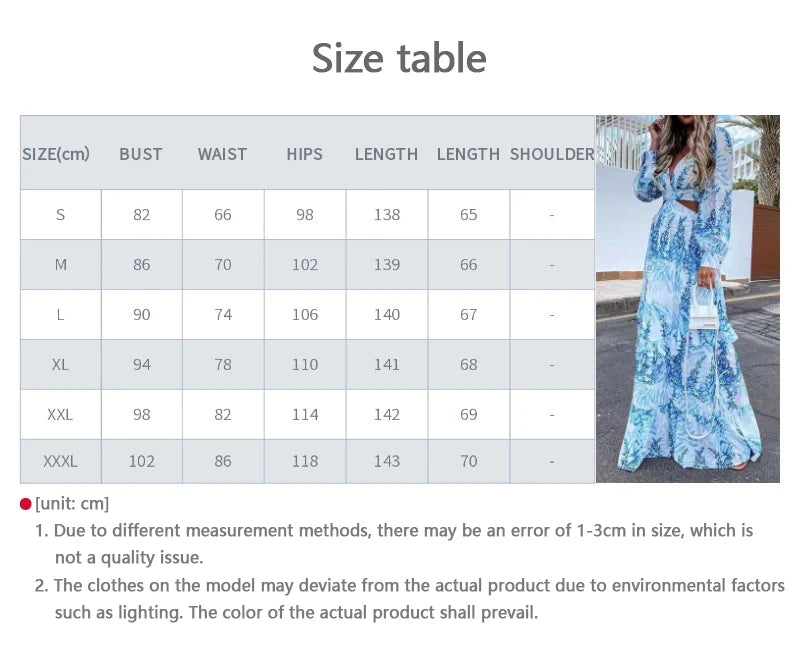Click the XXXL size row label
Screen dimensions: 800x647
pyautogui.click(x=61, y=461)
